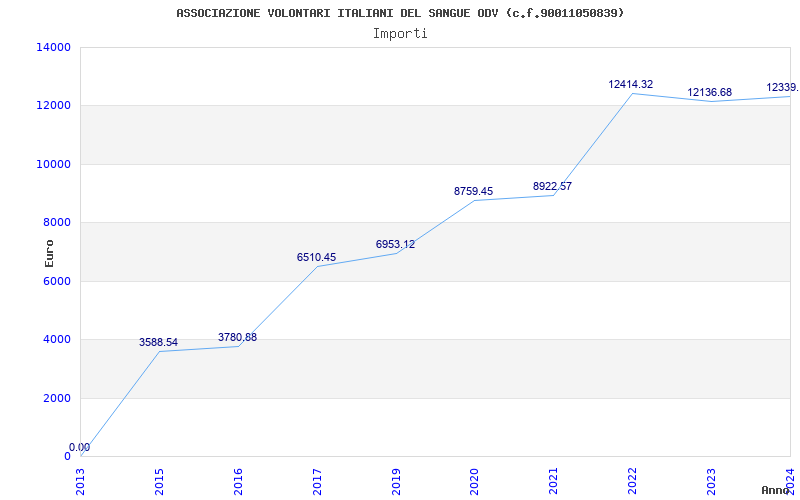Image resolution: width=800 pixels, height=500 pixels.
Task: Click the Importi subtitle
Action: tap(400, 34)
